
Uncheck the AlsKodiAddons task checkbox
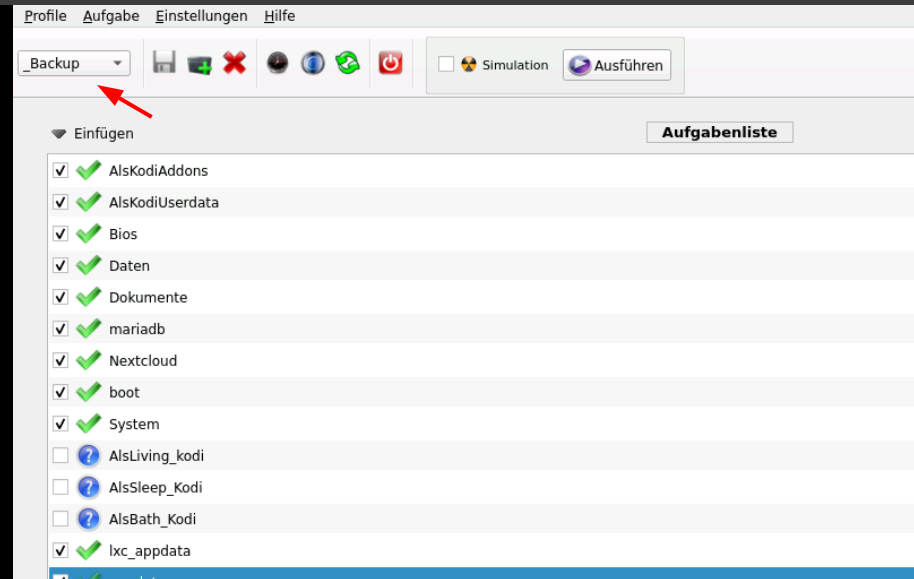click(x=61, y=170)
